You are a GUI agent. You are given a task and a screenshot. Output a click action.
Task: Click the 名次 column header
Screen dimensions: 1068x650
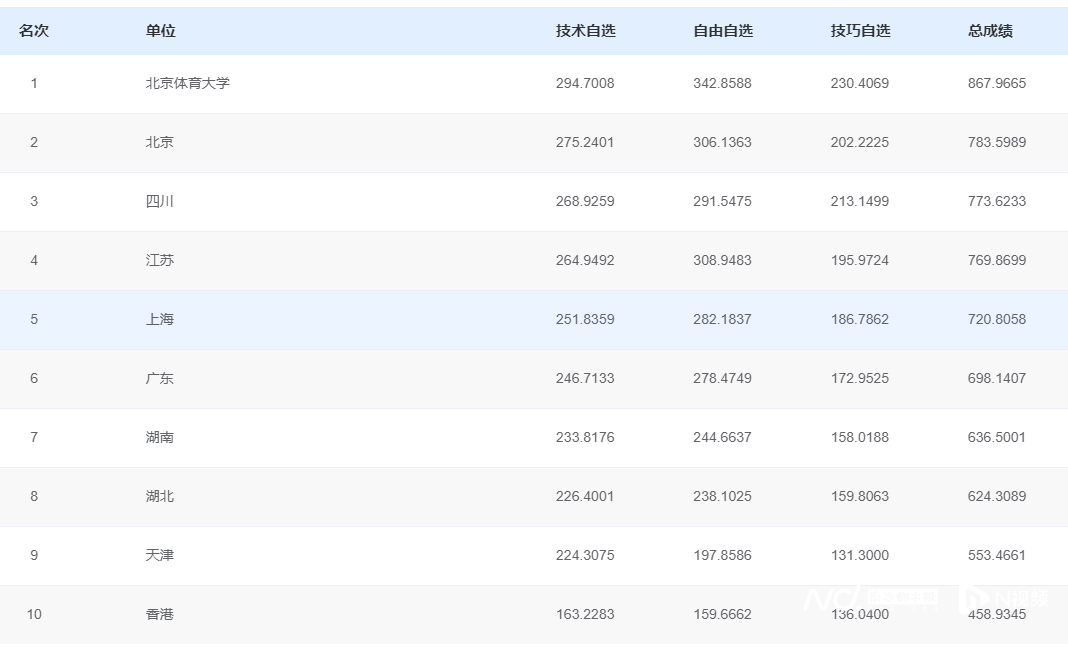click(x=34, y=31)
